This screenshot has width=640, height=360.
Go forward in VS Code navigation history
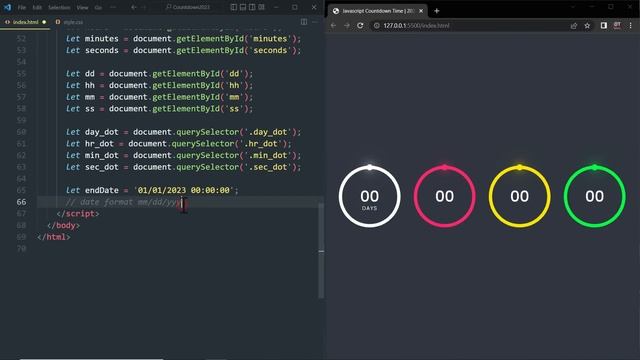(143, 7)
